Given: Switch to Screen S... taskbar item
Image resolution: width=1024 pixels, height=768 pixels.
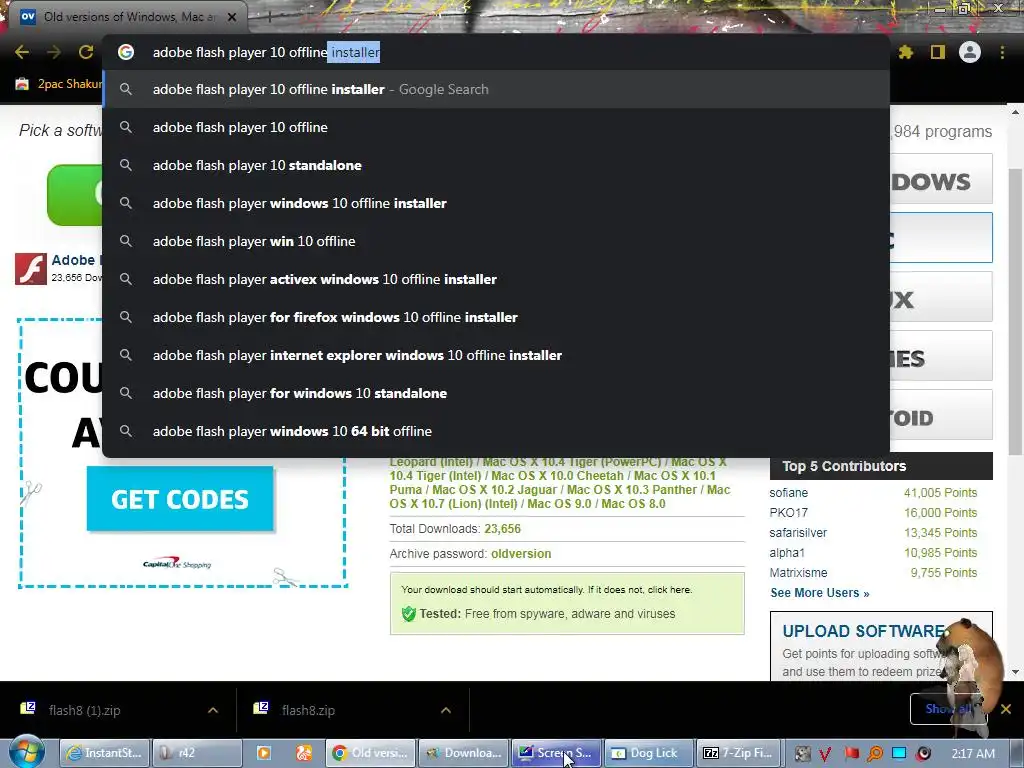Looking at the screenshot, I should [x=556, y=753].
